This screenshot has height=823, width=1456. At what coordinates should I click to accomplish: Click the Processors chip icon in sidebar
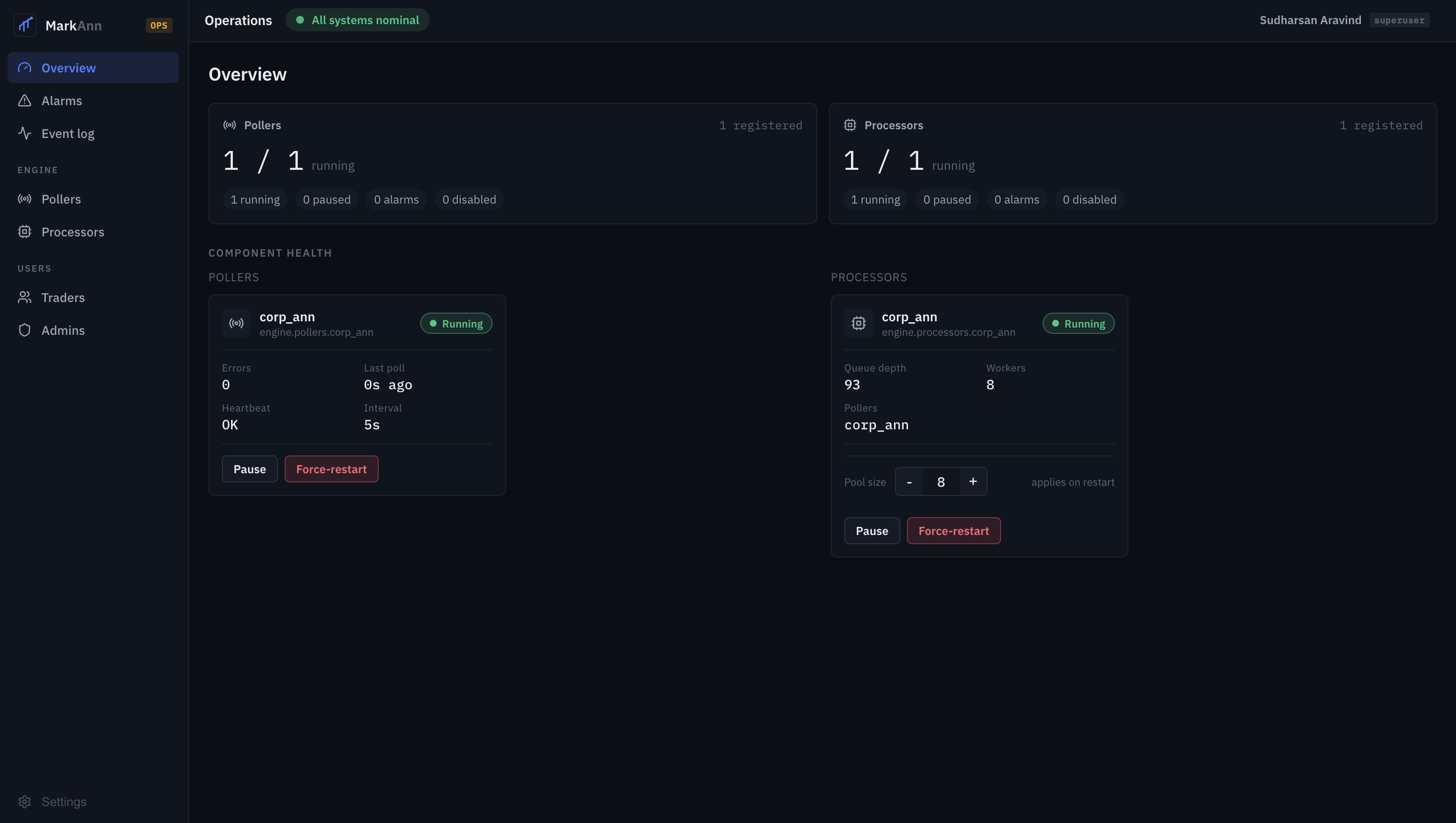[25, 232]
